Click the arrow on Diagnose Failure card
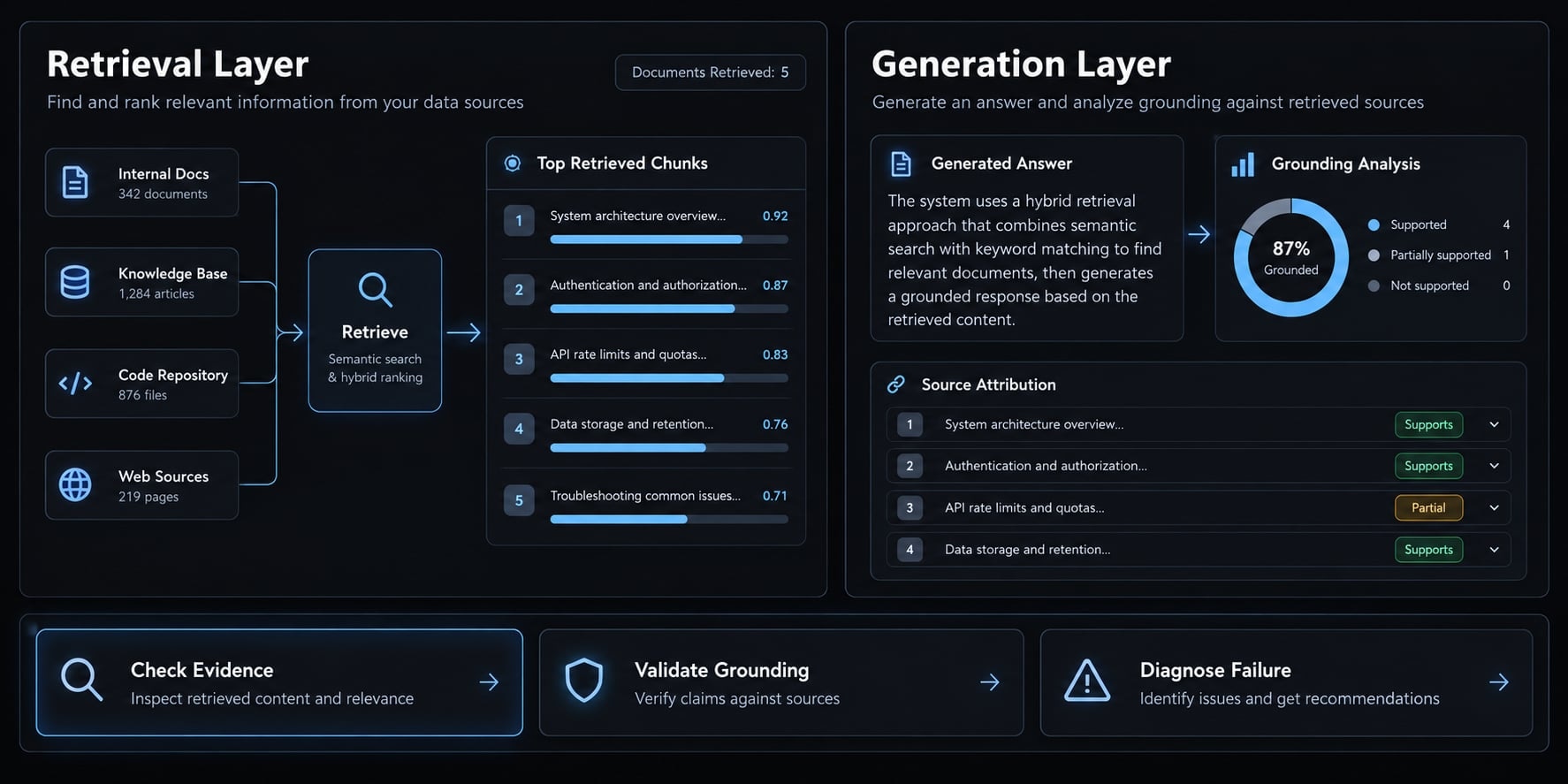Viewport: 1568px width, 784px height. click(x=1499, y=682)
